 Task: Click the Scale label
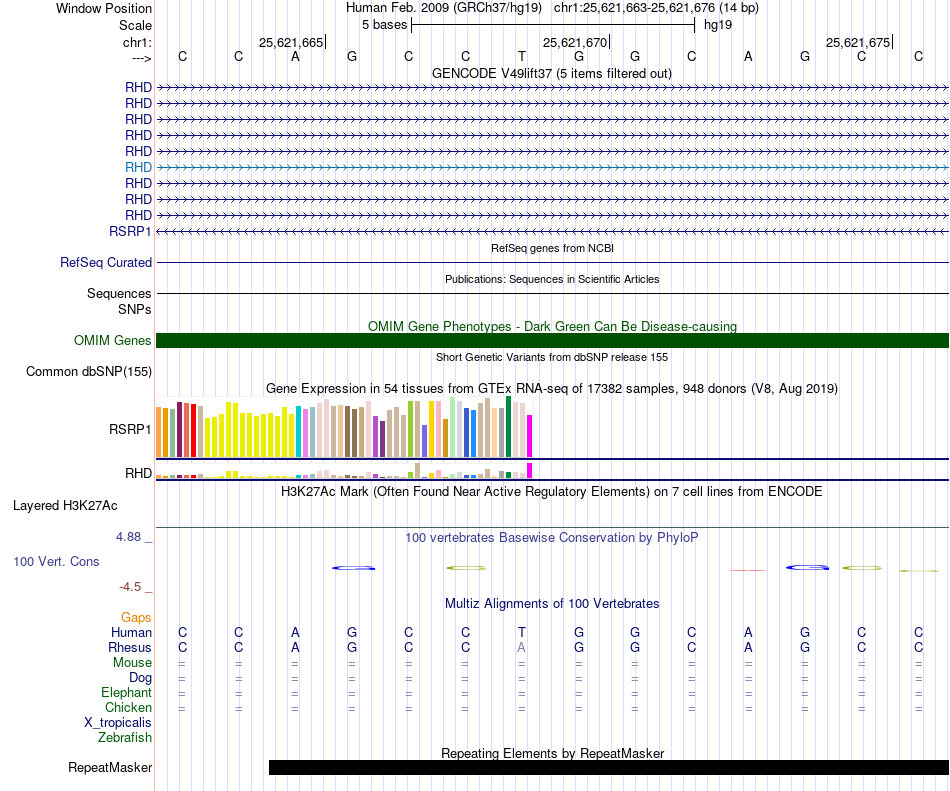pyautogui.click(x=135, y=25)
